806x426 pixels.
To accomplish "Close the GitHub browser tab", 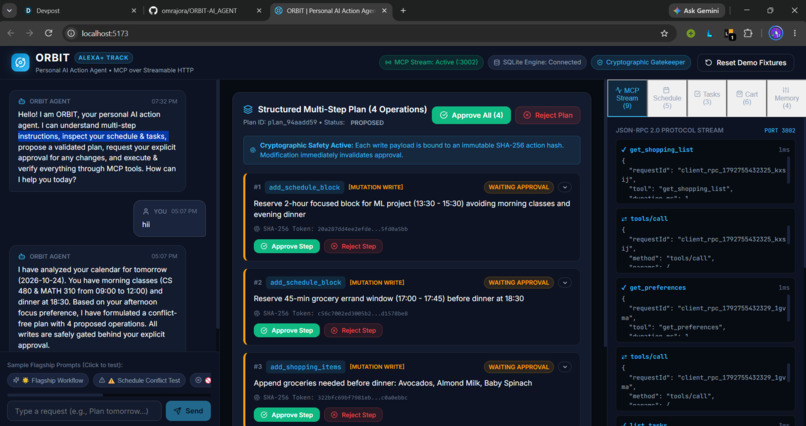I will click(x=259, y=10).
